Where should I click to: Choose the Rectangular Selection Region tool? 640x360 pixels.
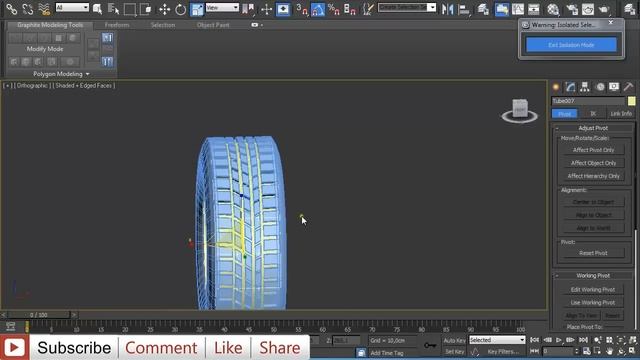coord(130,8)
